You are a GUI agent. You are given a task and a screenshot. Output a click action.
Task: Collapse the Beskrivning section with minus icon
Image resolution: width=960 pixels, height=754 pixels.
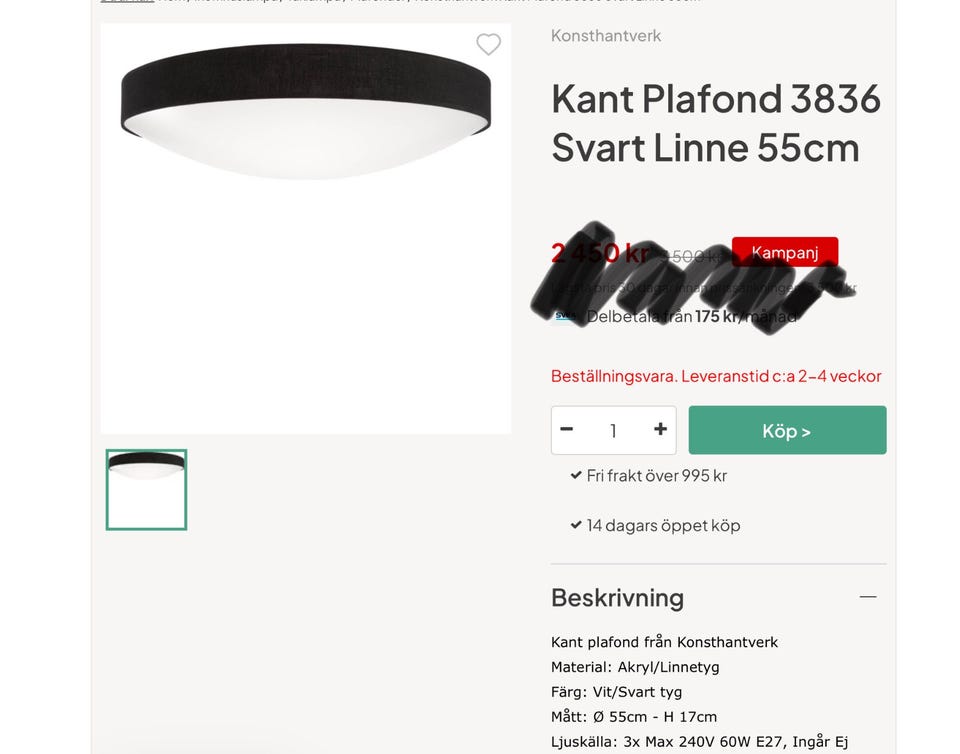868,597
